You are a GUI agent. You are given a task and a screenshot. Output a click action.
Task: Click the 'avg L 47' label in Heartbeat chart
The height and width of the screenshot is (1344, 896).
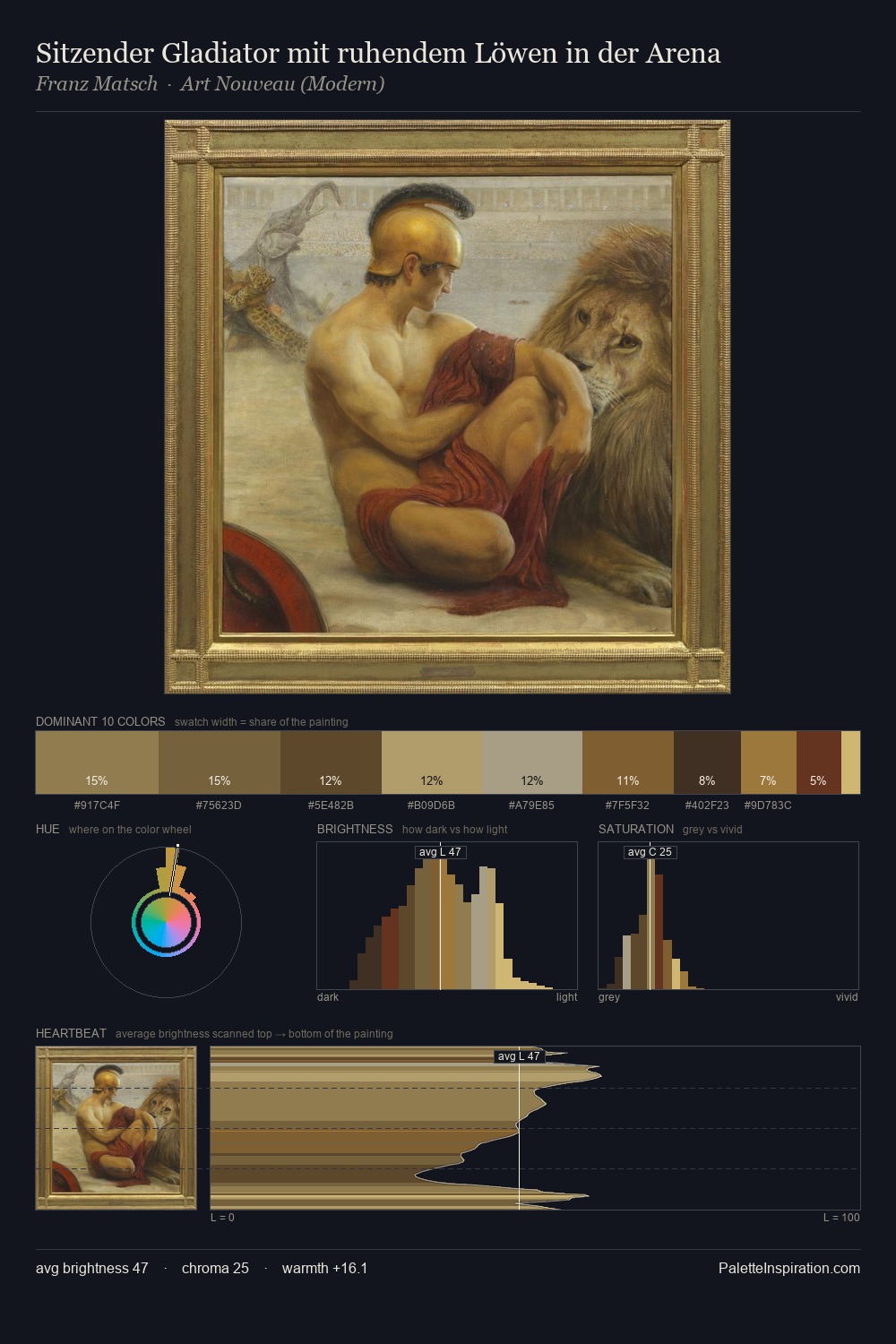click(x=519, y=1056)
